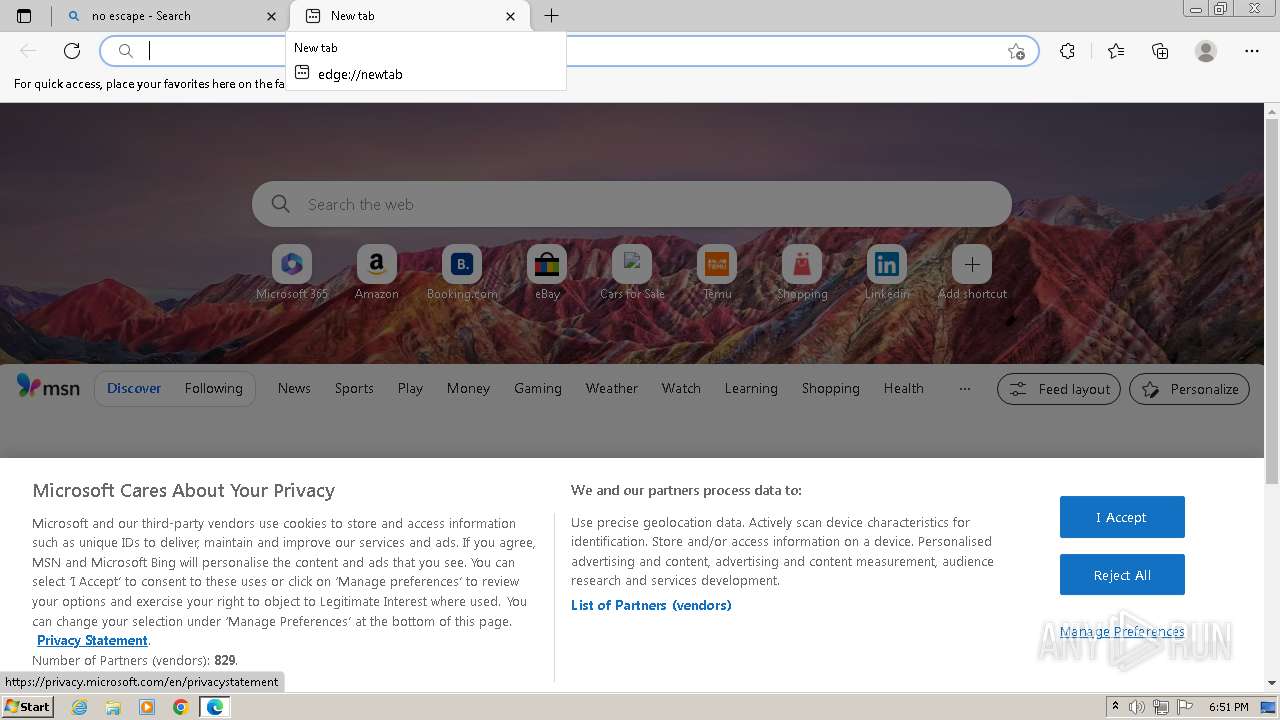Open the Shopping shortcut tile
Viewport: 1280px width, 720px height.
tap(802, 272)
